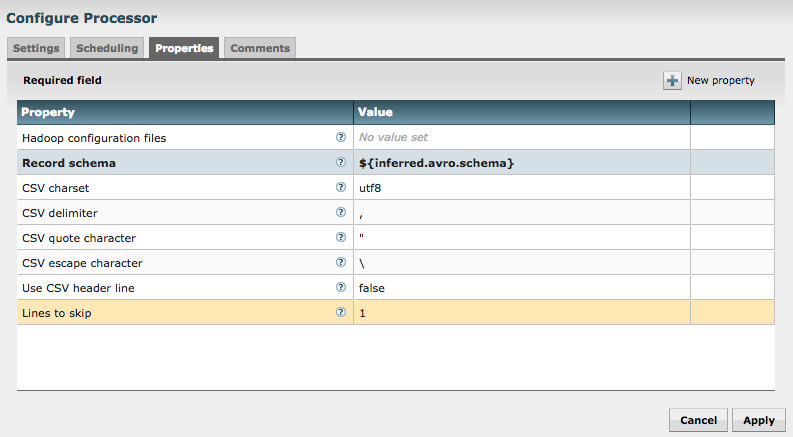
Task: Click help icon for CSV charset
Action: tap(341, 188)
